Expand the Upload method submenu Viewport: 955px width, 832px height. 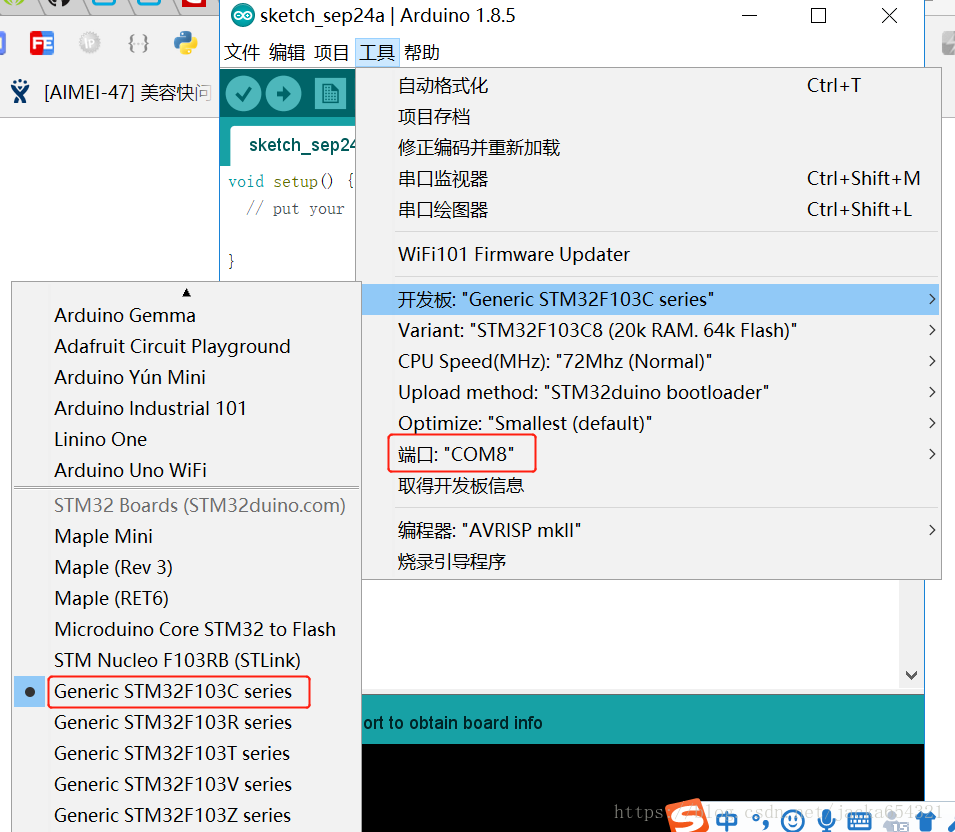coord(649,392)
